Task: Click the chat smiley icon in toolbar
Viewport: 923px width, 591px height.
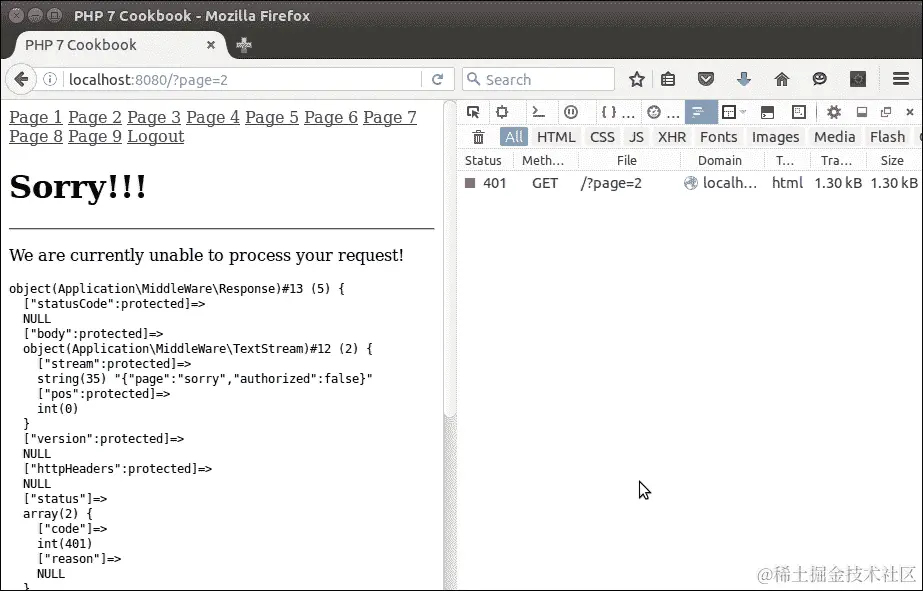Action: [x=819, y=79]
